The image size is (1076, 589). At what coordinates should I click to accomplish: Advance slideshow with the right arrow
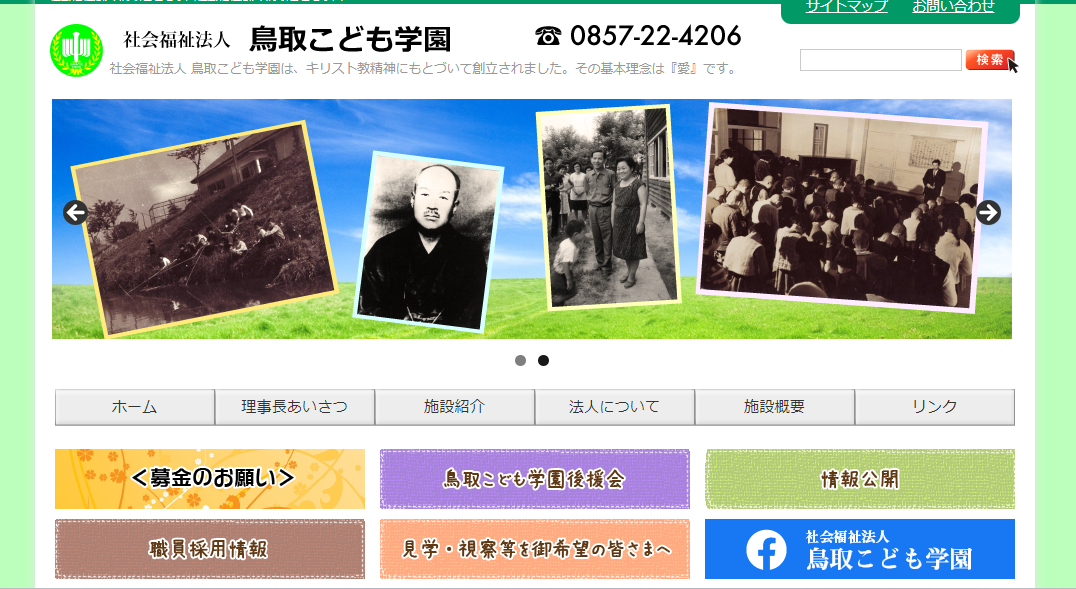pos(988,212)
